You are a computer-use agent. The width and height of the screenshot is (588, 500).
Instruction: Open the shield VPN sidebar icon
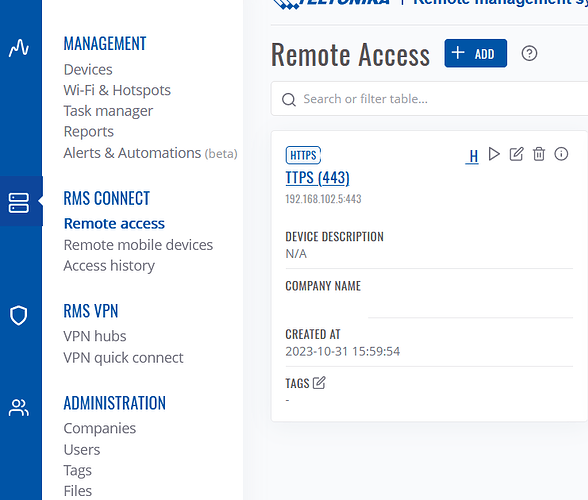tap(19, 315)
